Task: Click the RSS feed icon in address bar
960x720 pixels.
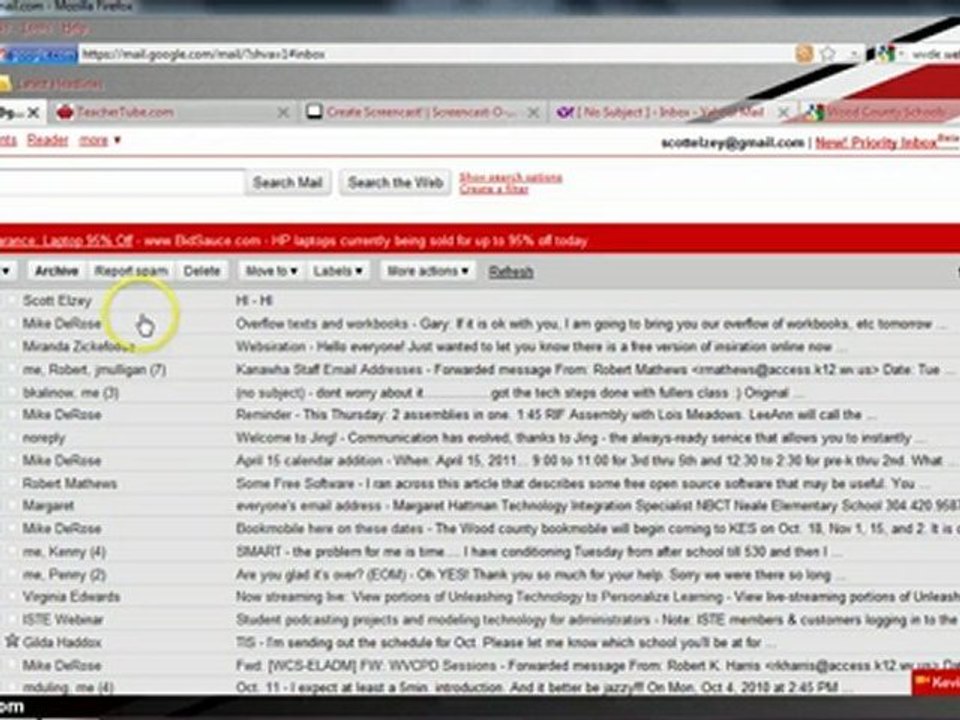Action: (804, 54)
